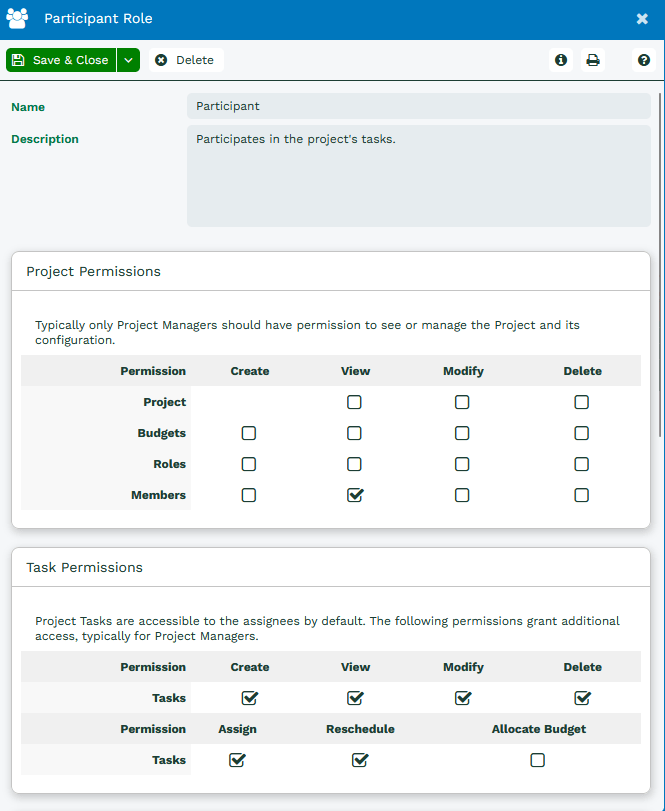Uncheck Members View permission

[355, 495]
